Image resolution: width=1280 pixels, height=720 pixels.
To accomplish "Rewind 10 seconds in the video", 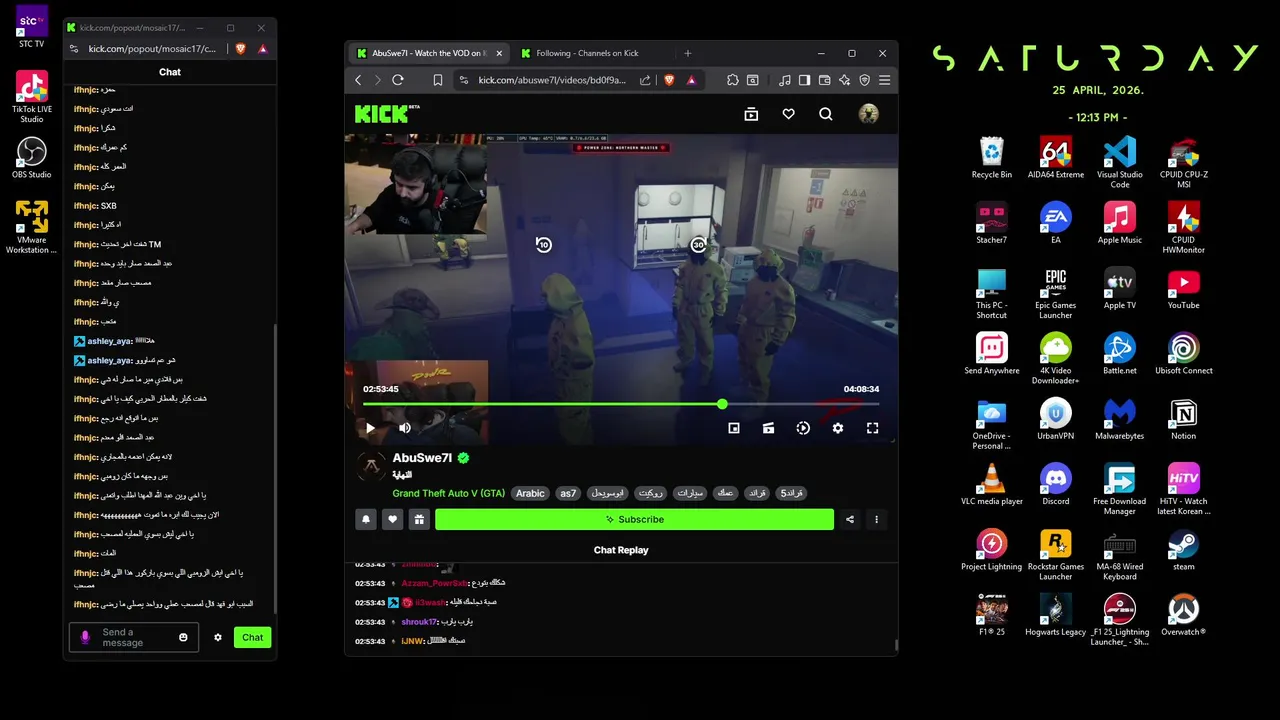I will (543, 244).
